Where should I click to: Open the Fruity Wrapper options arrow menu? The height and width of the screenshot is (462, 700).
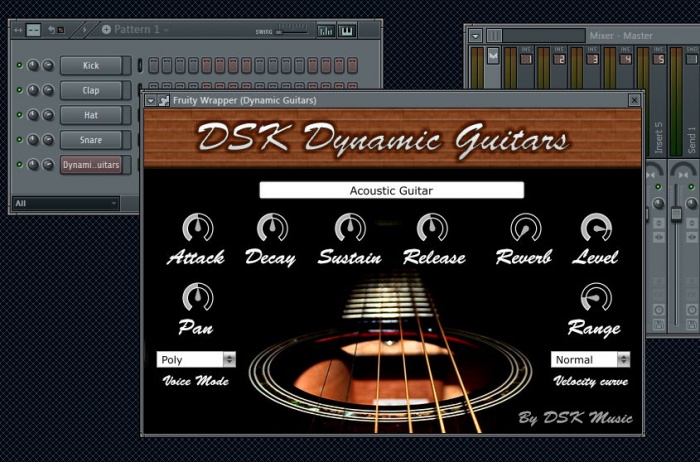[150, 100]
